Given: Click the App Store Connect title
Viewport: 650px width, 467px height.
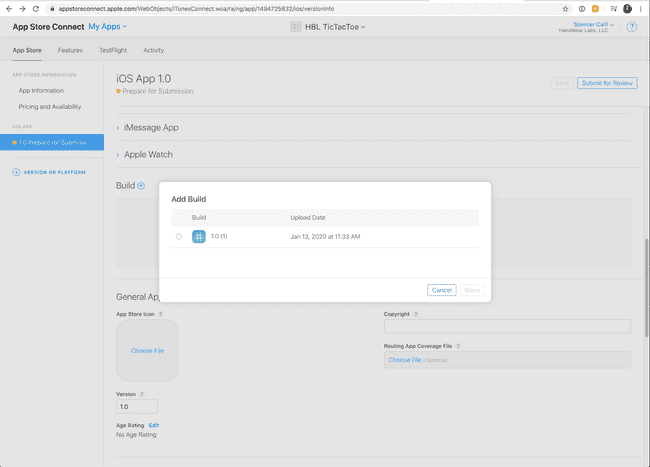Looking at the screenshot, I should point(48,27).
